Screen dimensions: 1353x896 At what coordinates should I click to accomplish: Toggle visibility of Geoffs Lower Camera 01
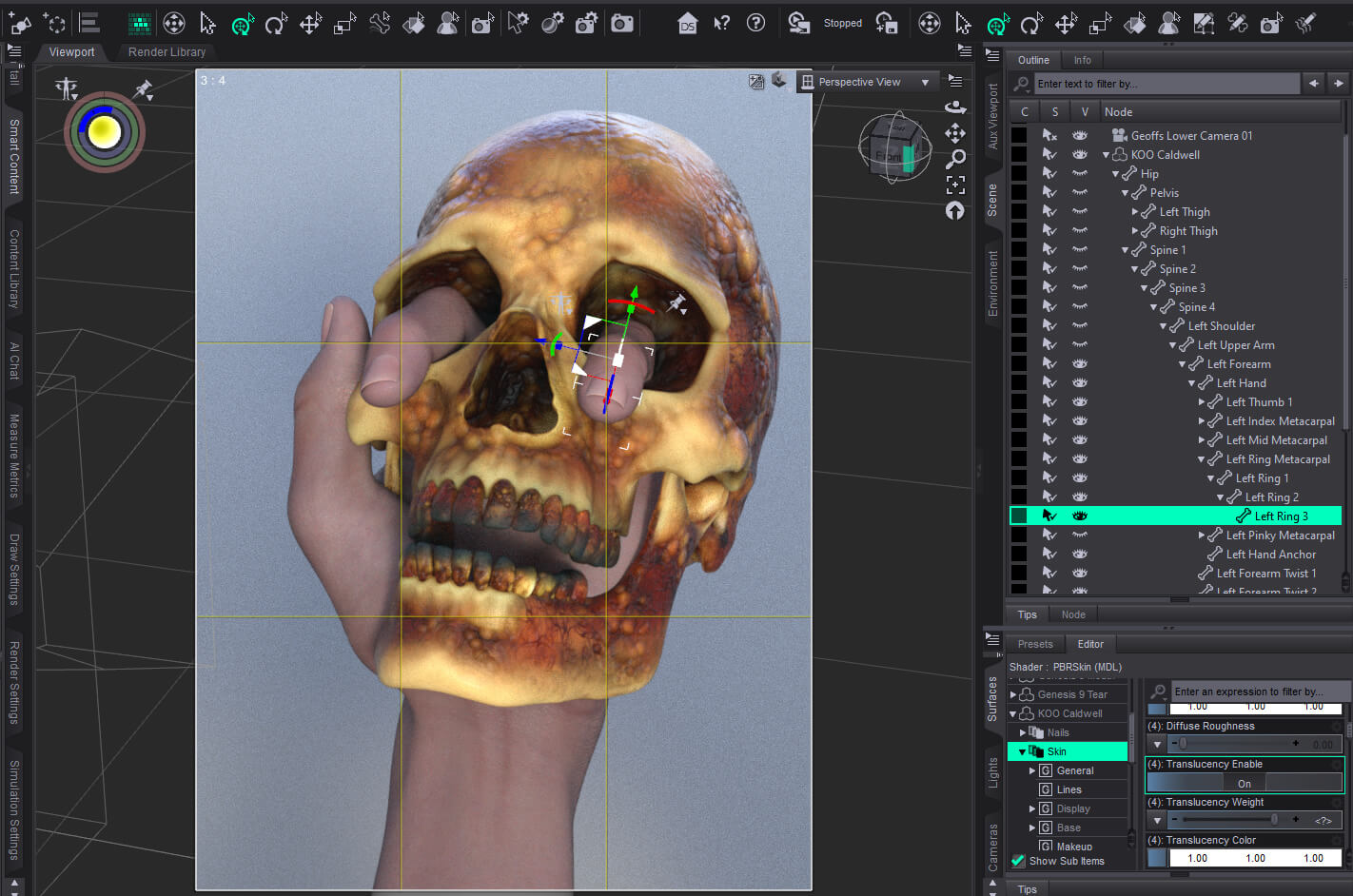pos(1080,135)
